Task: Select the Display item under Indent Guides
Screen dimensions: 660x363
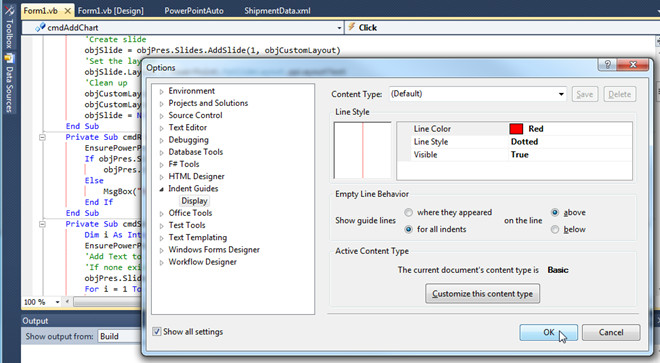Action: click(x=194, y=201)
